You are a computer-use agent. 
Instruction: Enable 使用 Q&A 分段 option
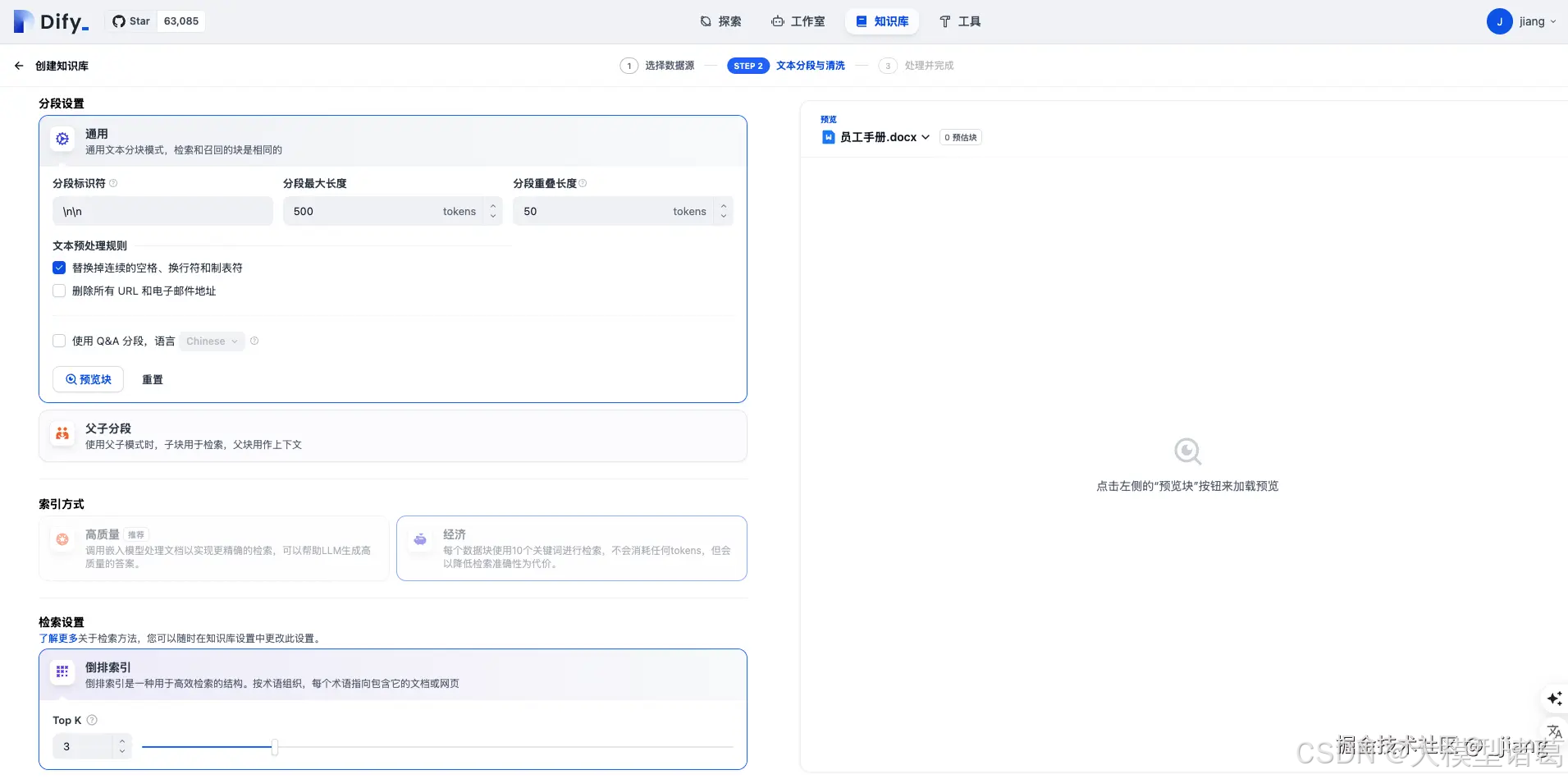coord(58,340)
